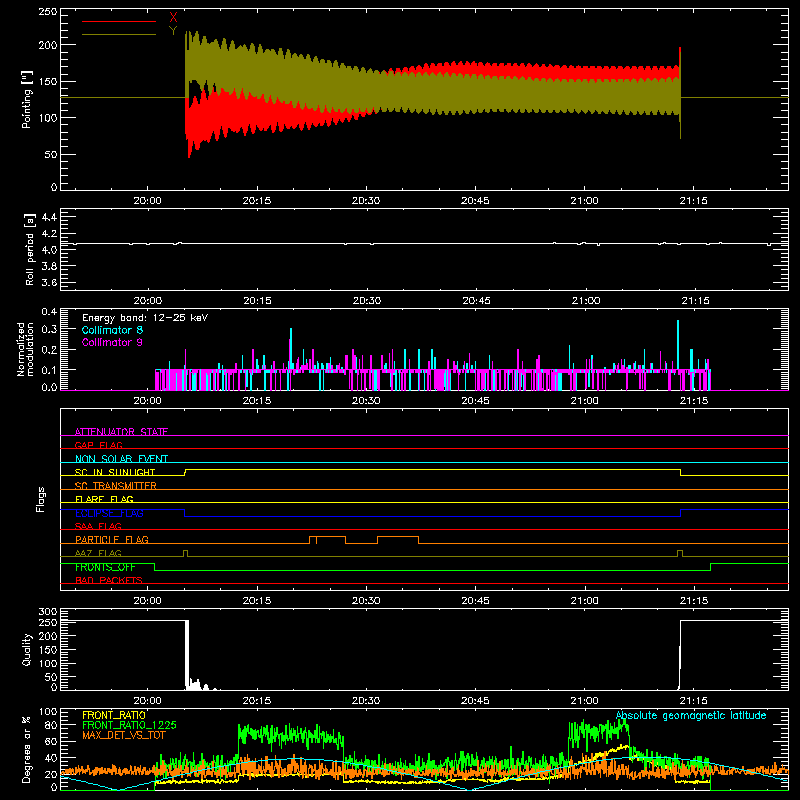Click the GAP_FLAG label
This screenshot has height=800, width=800.
98,445
